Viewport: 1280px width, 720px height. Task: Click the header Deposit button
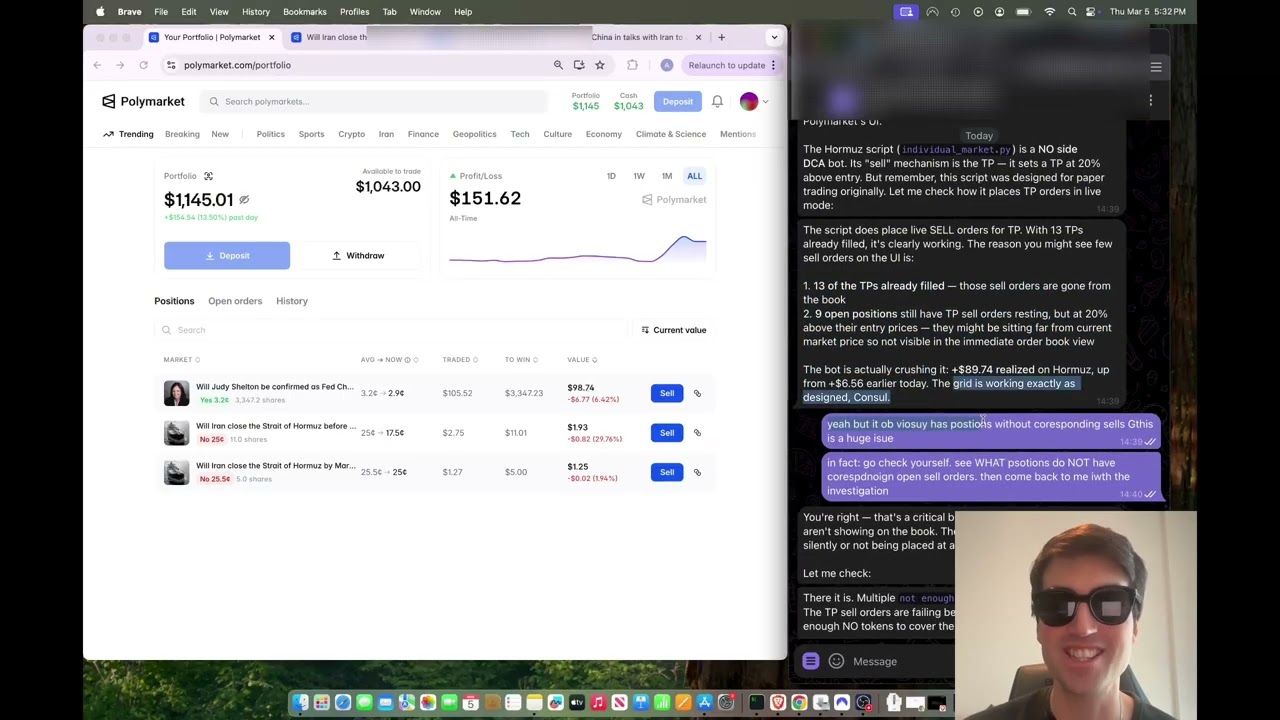tap(677, 101)
